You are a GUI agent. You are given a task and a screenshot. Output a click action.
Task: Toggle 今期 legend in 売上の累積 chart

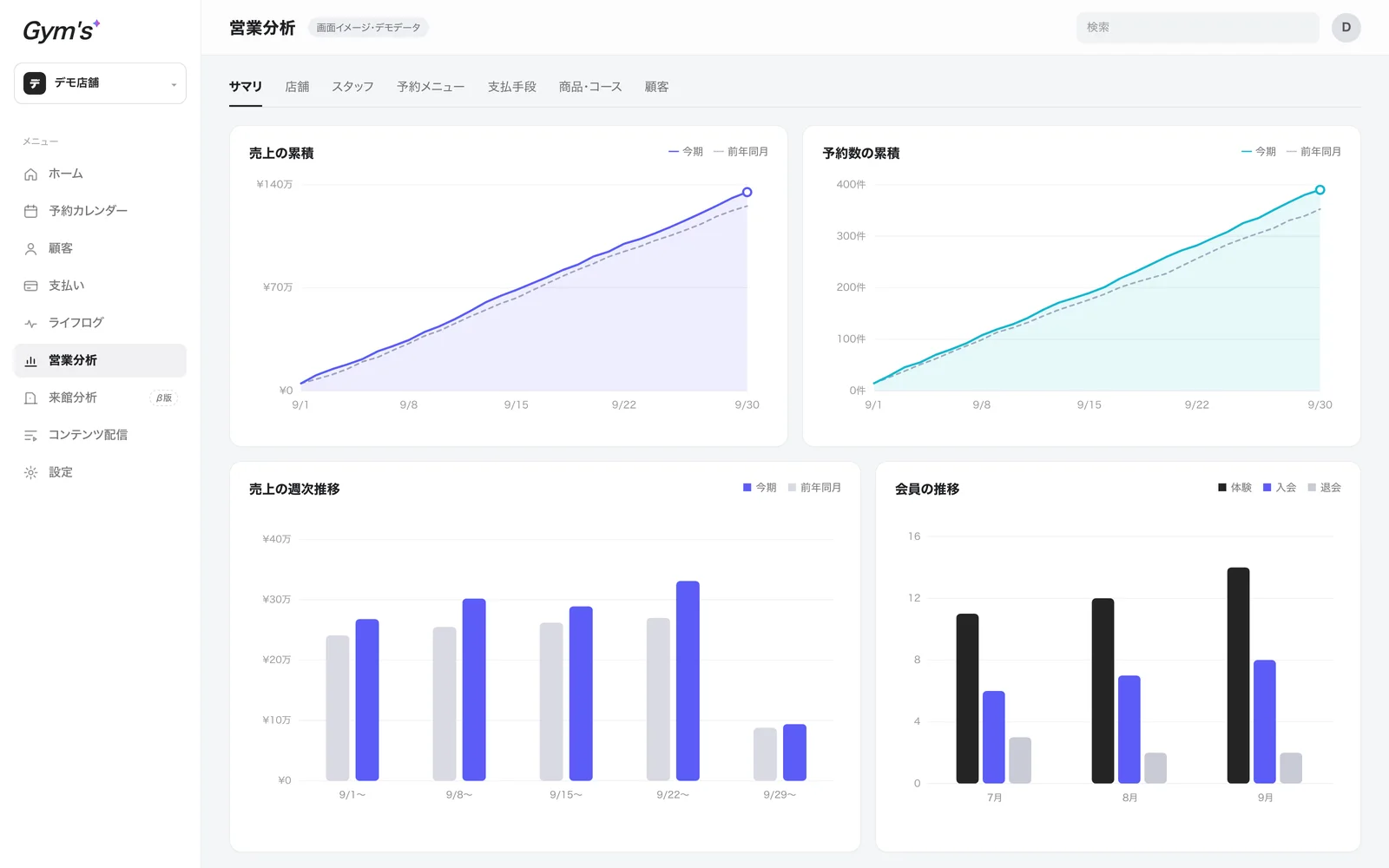click(686, 151)
